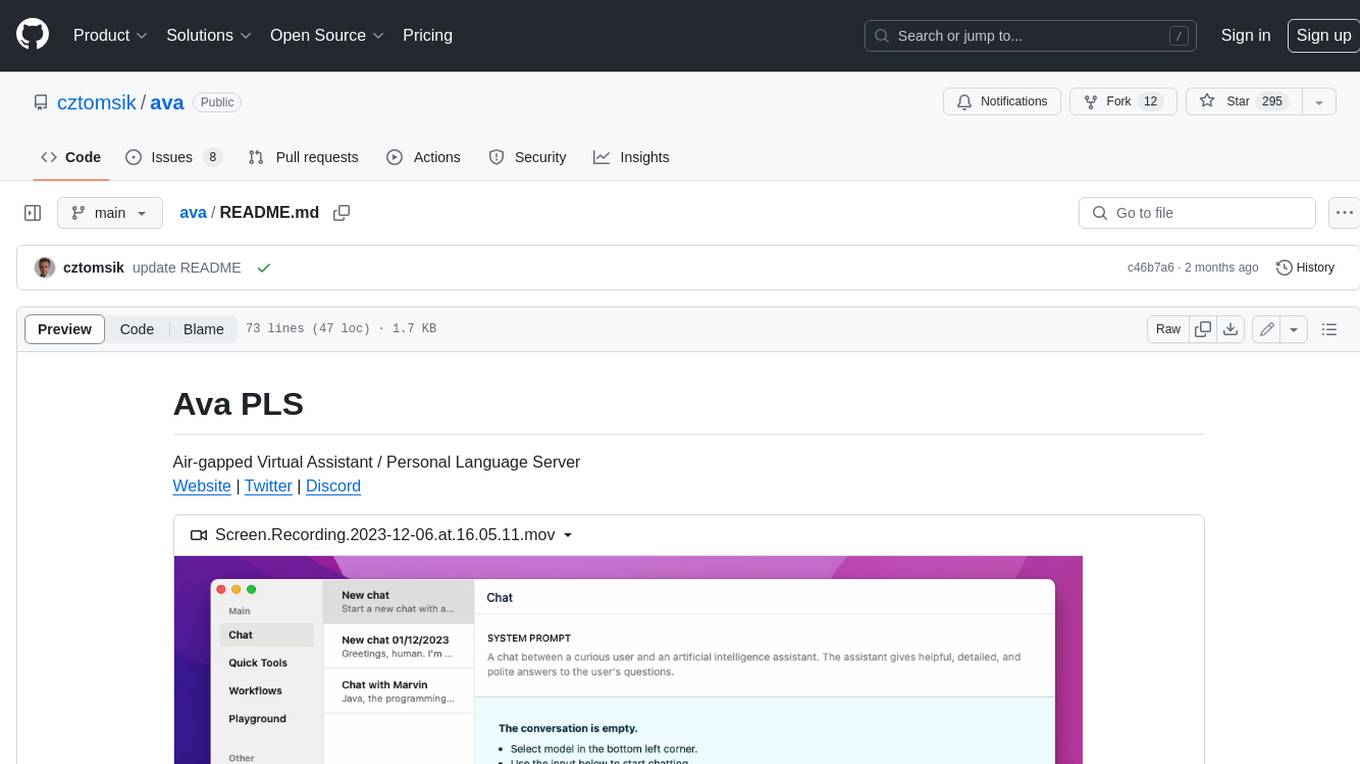
Task: Open the Discord link
Action: [x=333, y=486]
